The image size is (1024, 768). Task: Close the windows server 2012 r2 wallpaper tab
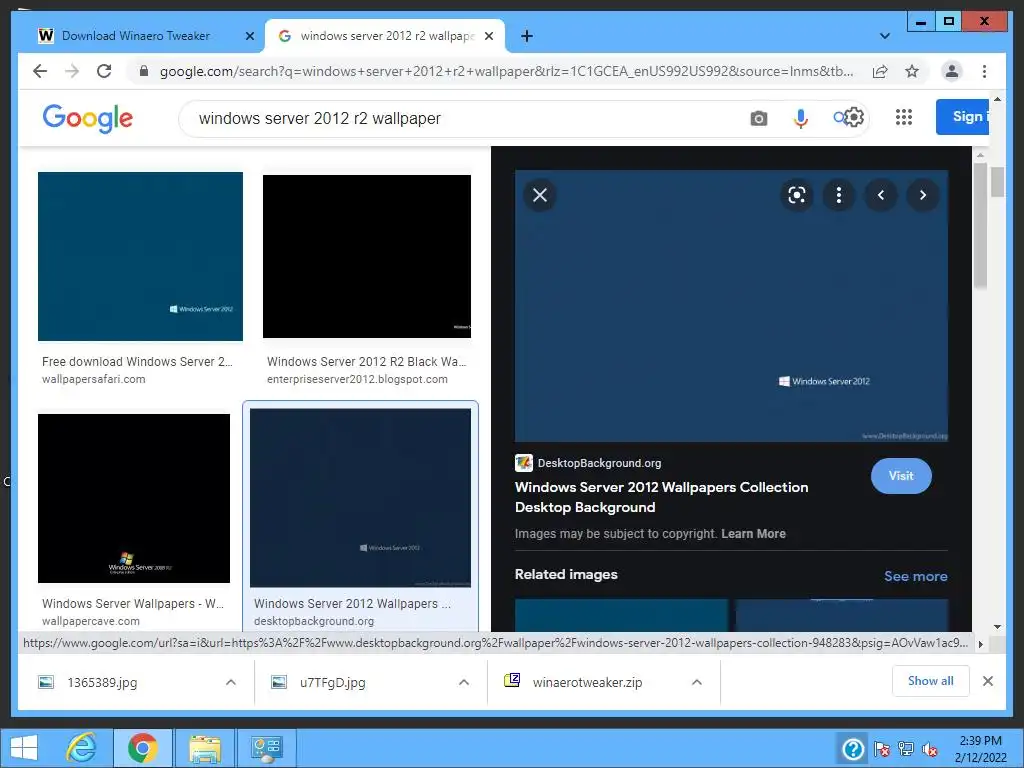pyautogui.click(x=488, y=36)
